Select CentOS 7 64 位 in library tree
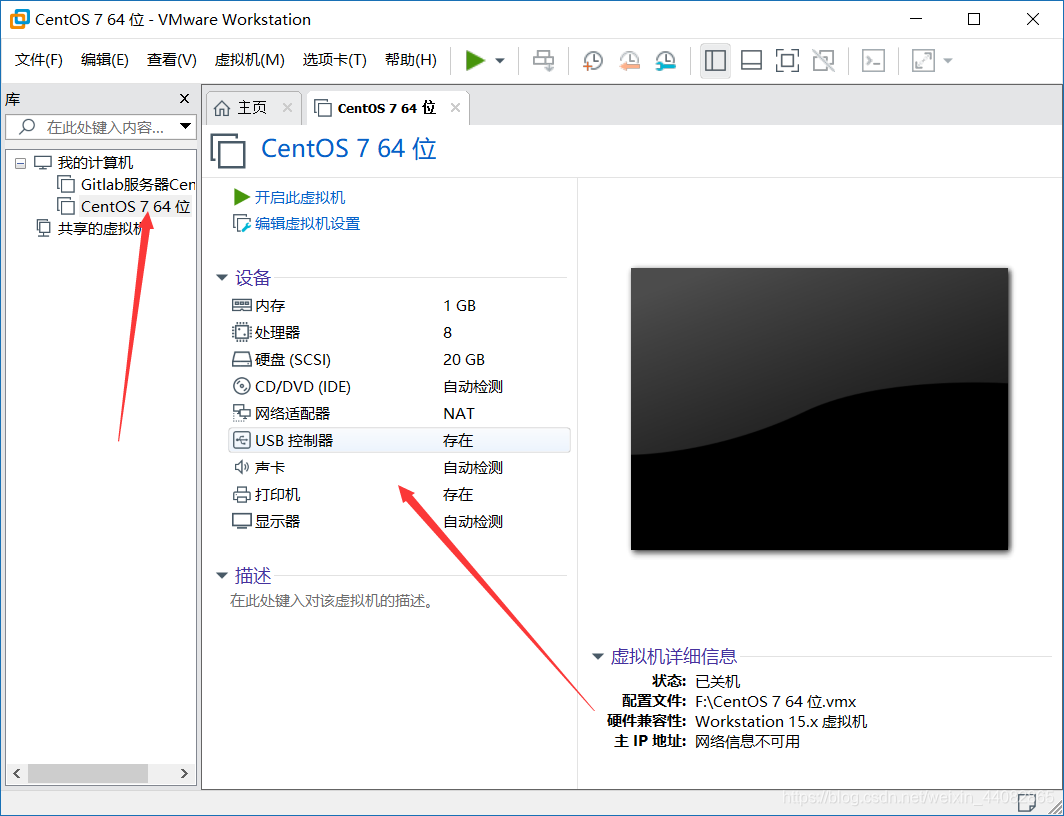The height and width of the screenshot is (816, 1064). pyautogui.click(x=135, y=206)
